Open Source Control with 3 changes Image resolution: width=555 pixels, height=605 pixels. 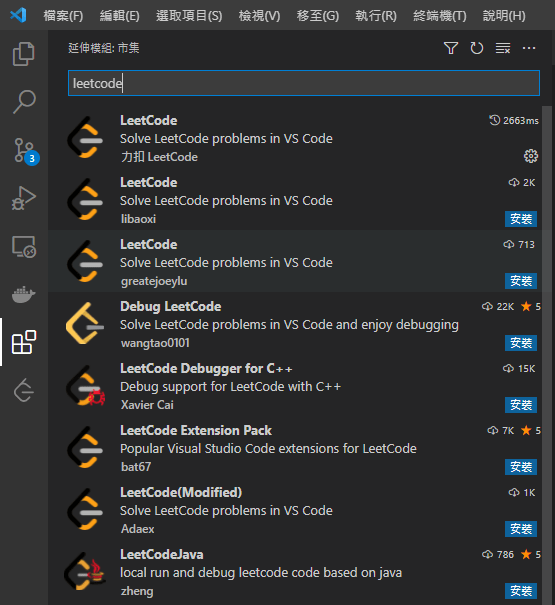pos(25,151)
